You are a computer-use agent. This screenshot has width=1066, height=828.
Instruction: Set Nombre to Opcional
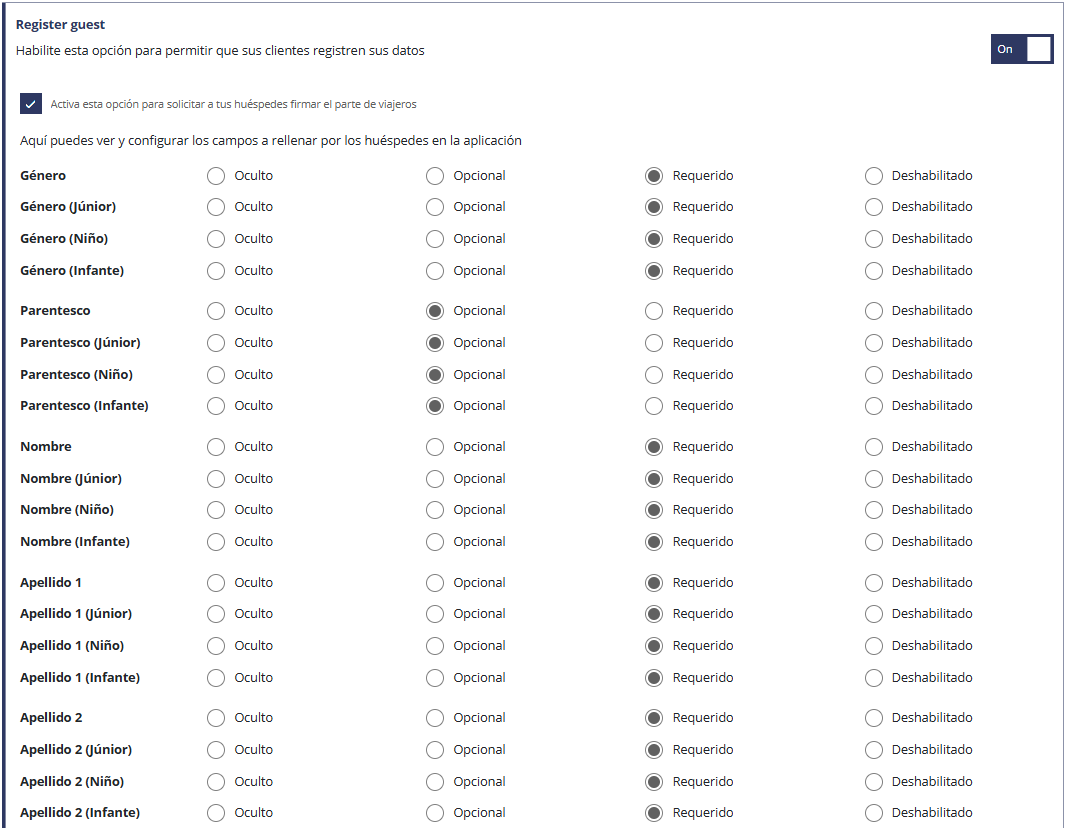point(435,447)
